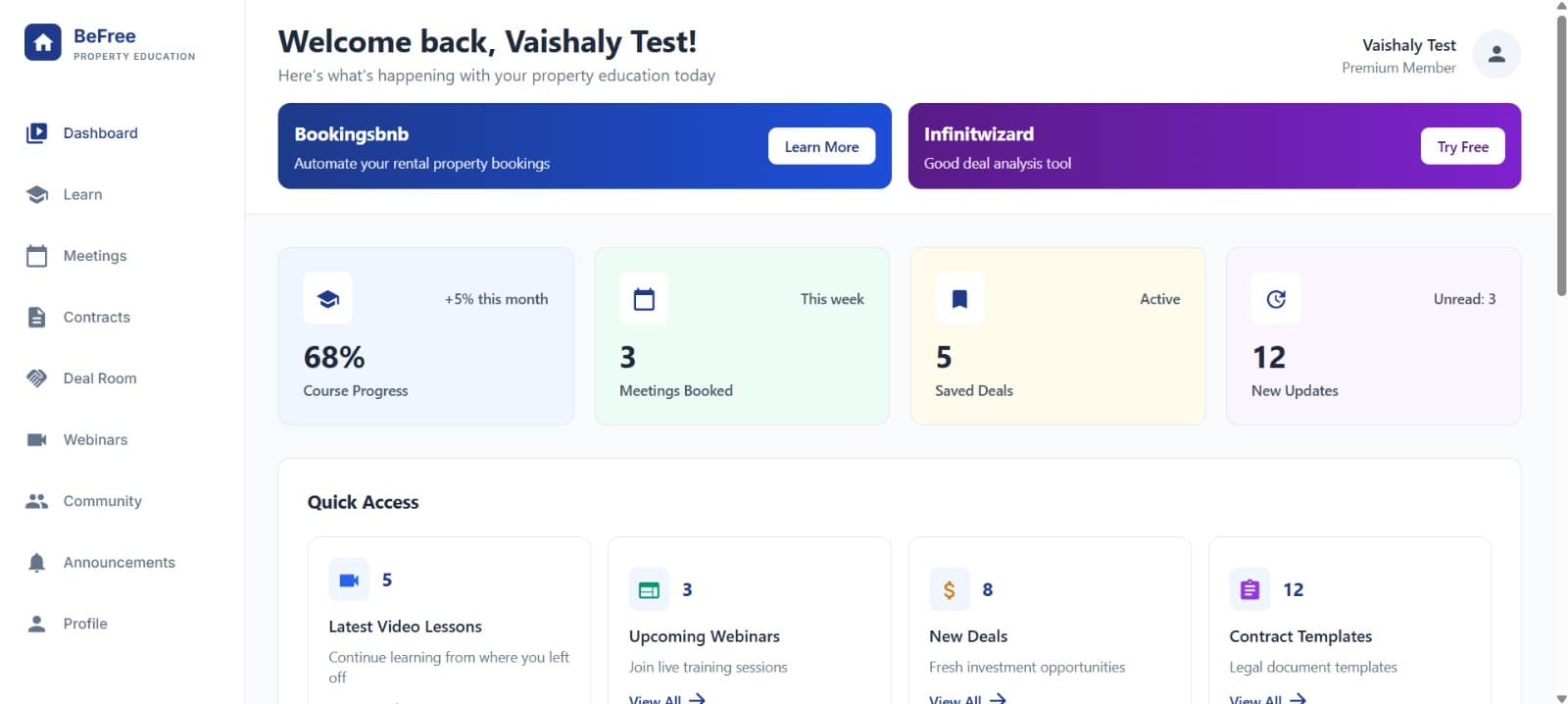The height and width of the screenshot is (704, 1568).
Task: Click Try Free on Infinitwizard banner
Action: pos(1462,147)
